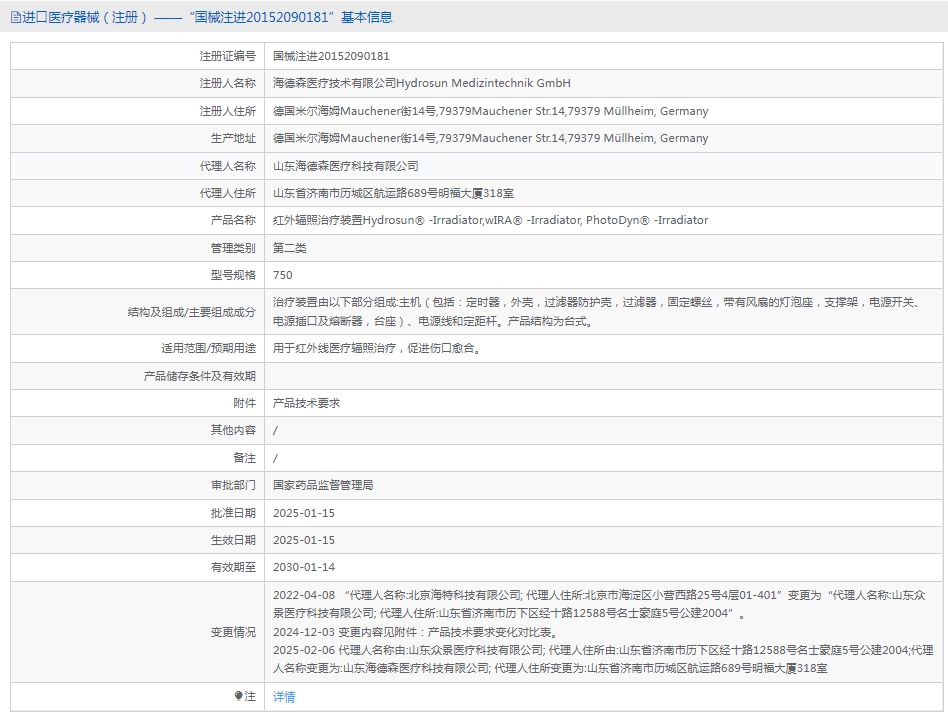Select management class value 第二类
948x714 pixels.
[290, 248]
